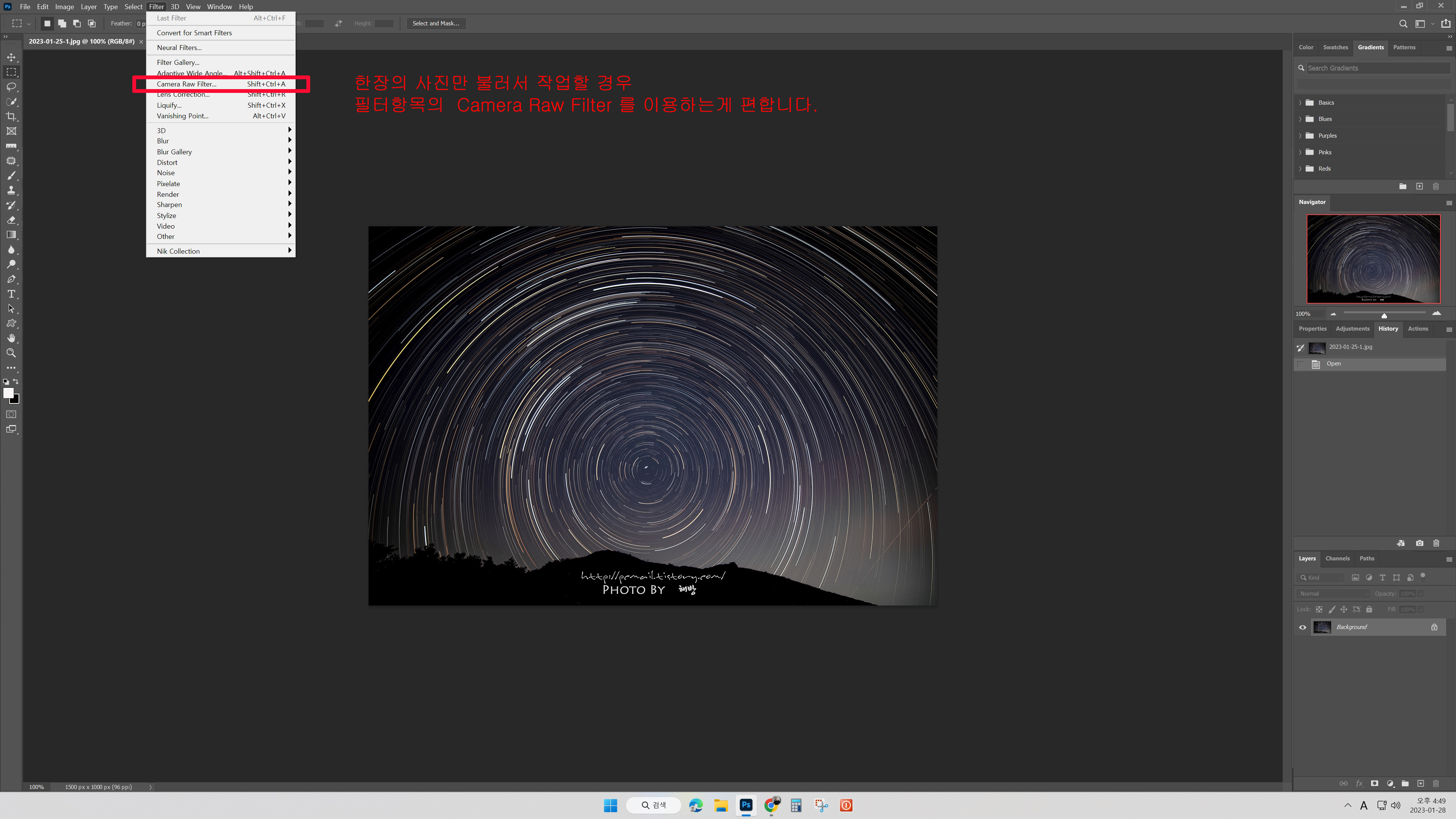1456x819 pixels.
Task: Choose the Custom Shape tool
Action: [11, 323]
